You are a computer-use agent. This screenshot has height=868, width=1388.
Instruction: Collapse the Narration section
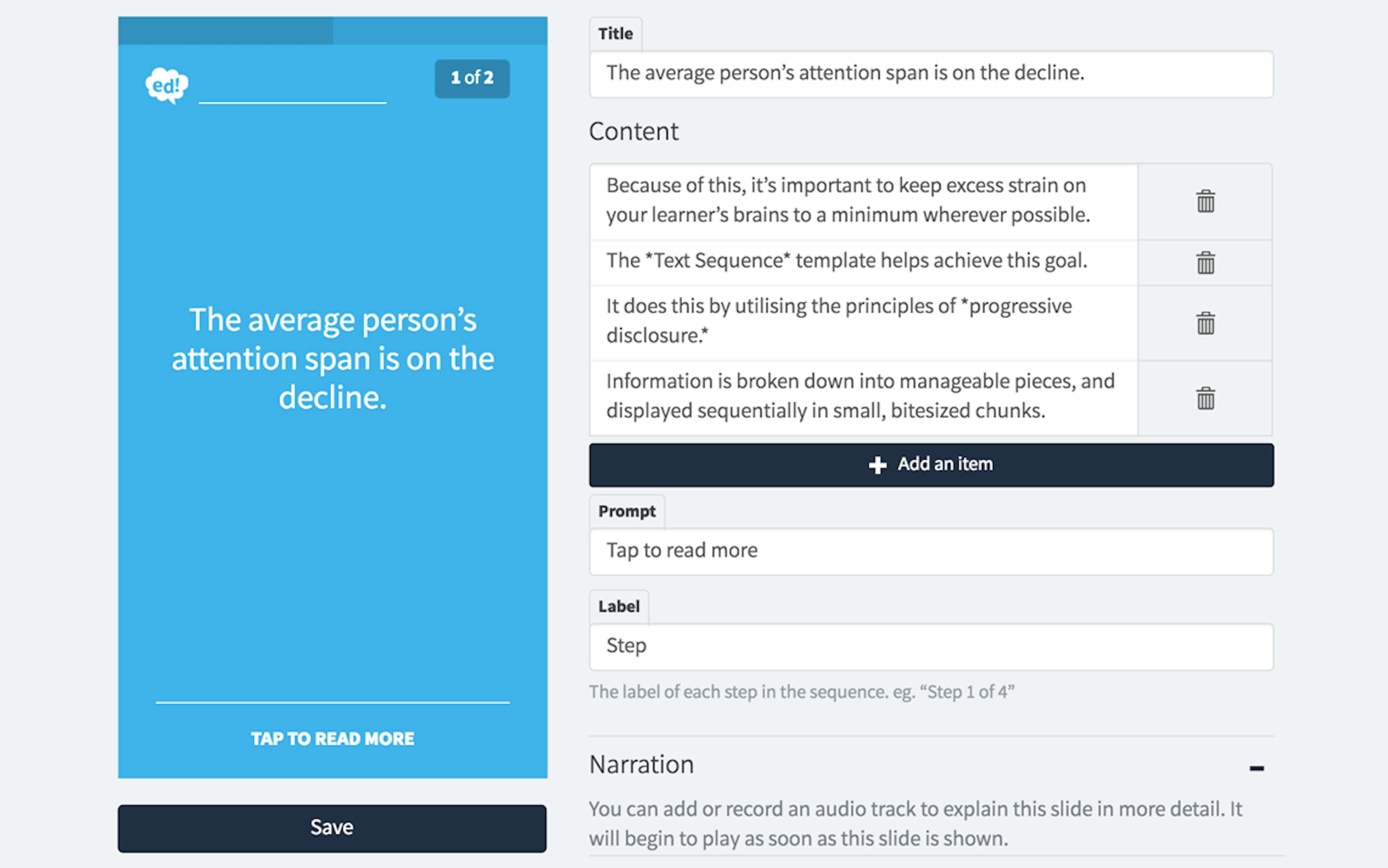click(1256, 768)
